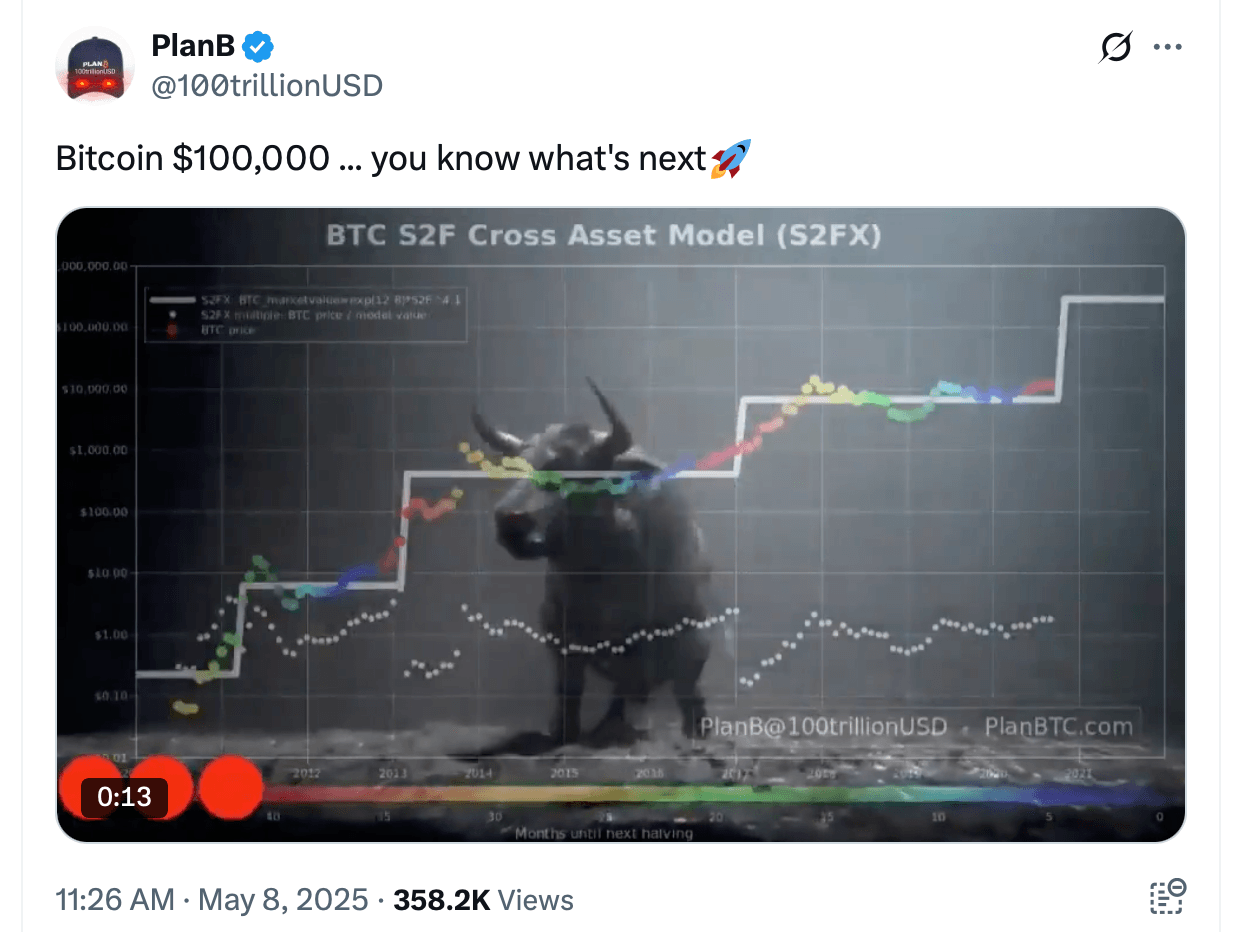Click the second red circle overlay icon

(160, 788)
